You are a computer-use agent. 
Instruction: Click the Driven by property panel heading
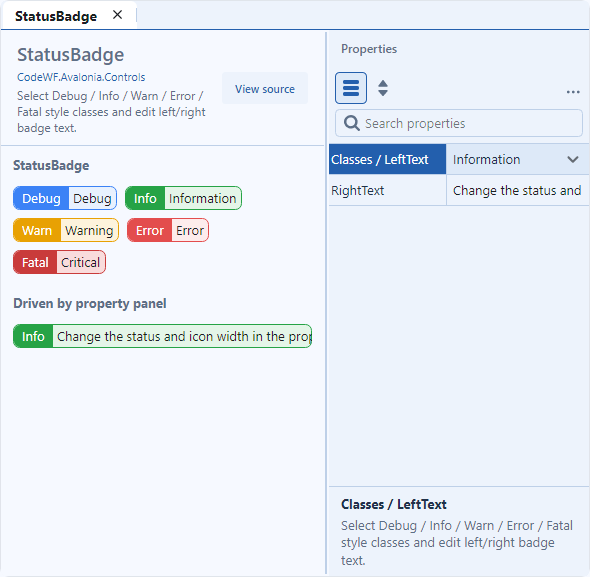(90, 303)
